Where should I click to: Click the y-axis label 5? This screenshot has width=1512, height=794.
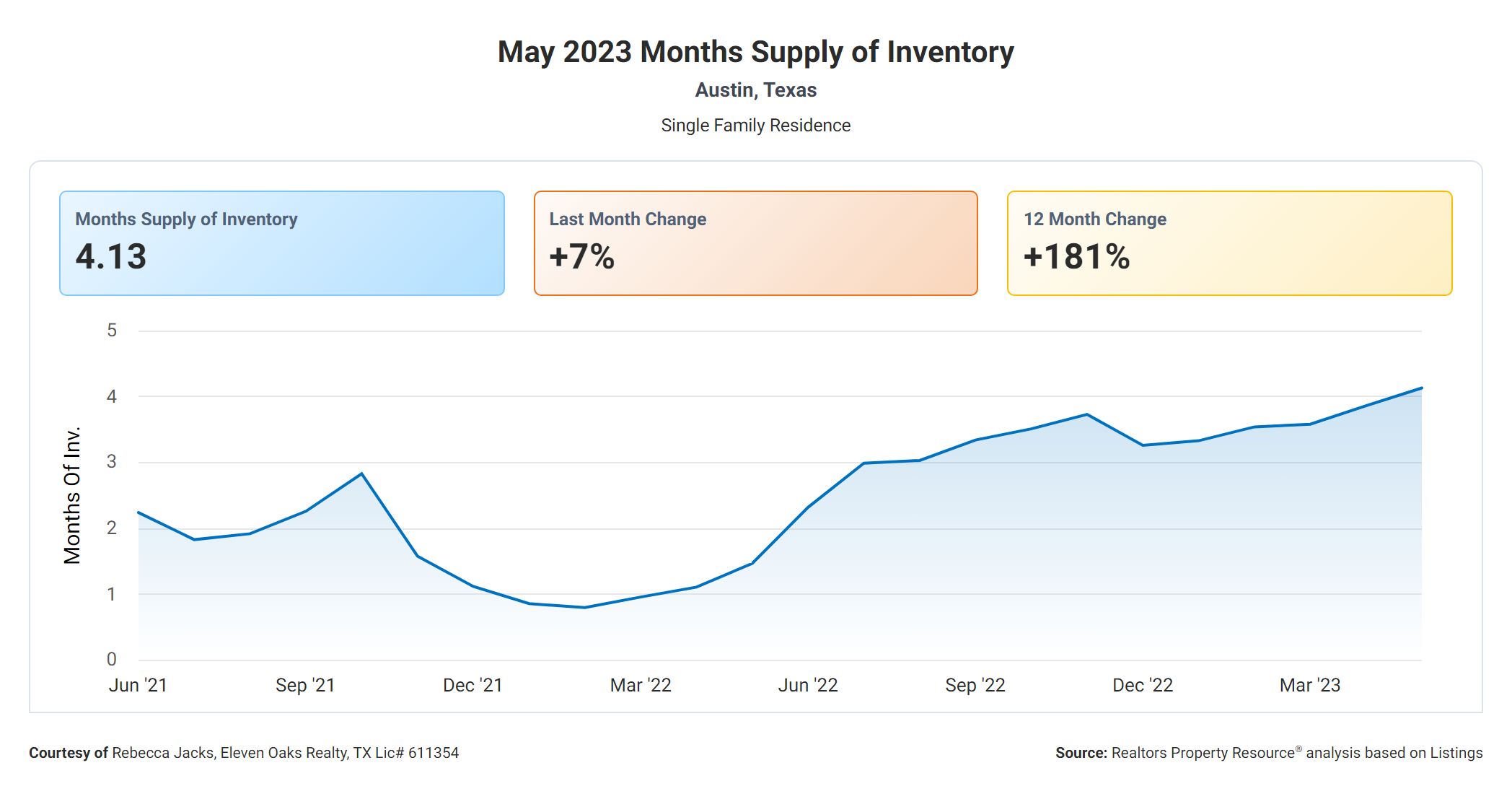(x=112, y=331)
